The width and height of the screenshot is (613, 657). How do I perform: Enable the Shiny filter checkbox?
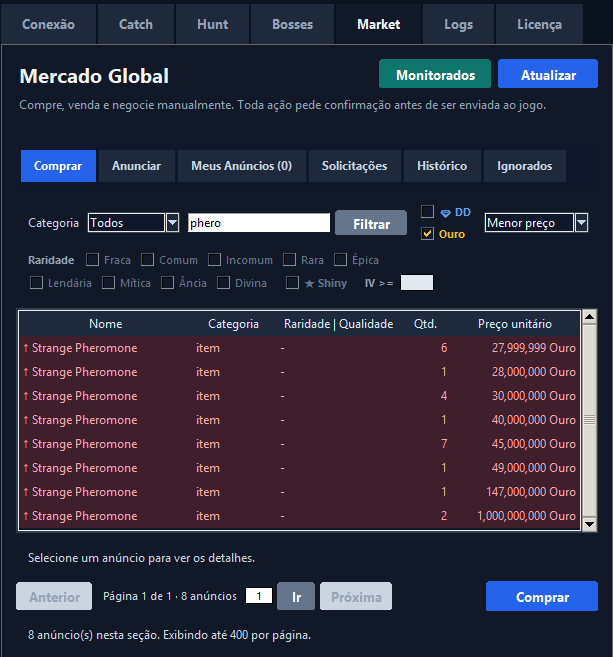click(292, 282)
